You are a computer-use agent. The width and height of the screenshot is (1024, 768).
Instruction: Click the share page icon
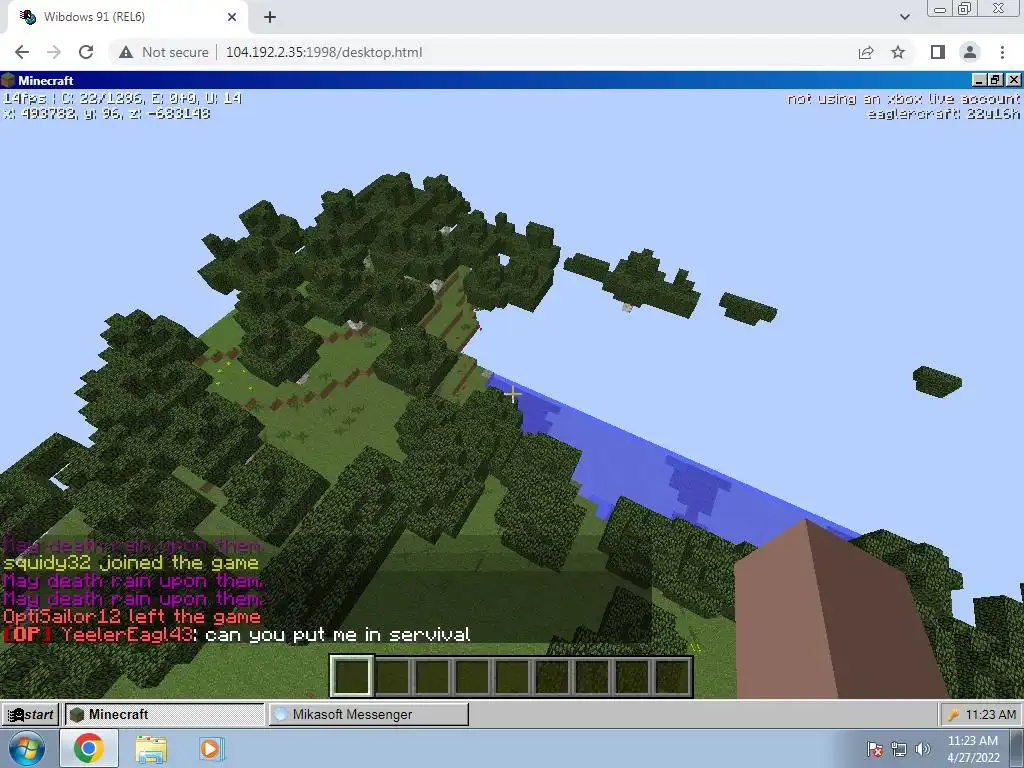(866, 52)
